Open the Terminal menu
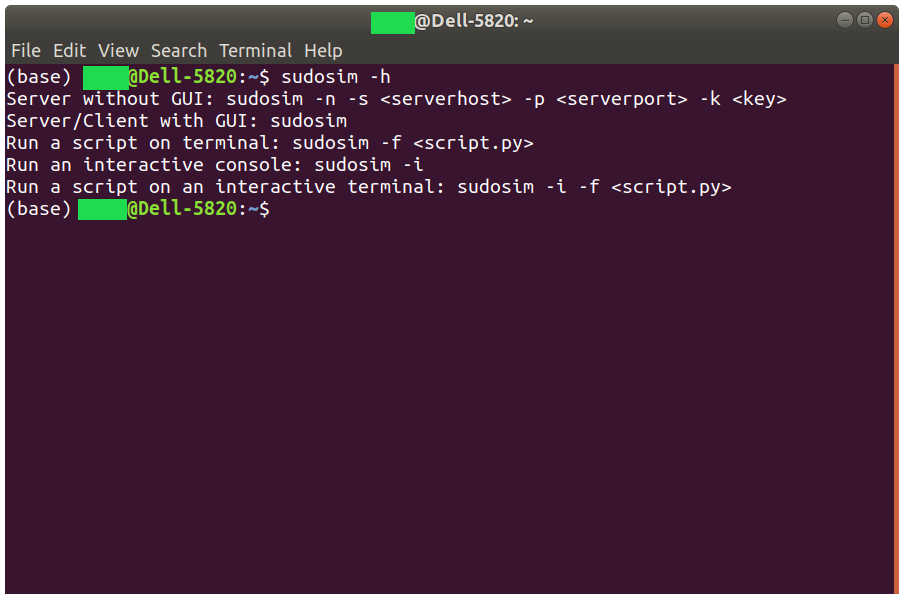Screen dimensions: 908x603 pyautogui.click(x=255, y=50)
